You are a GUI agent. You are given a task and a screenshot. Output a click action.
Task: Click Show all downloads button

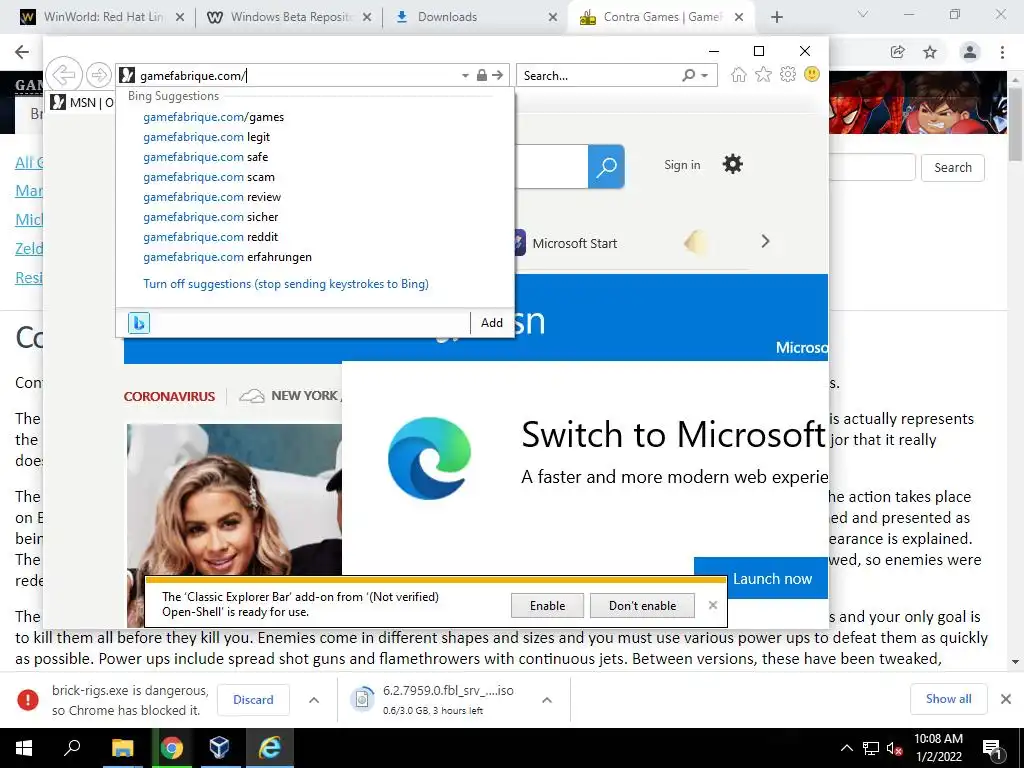[x=948, y=699]
